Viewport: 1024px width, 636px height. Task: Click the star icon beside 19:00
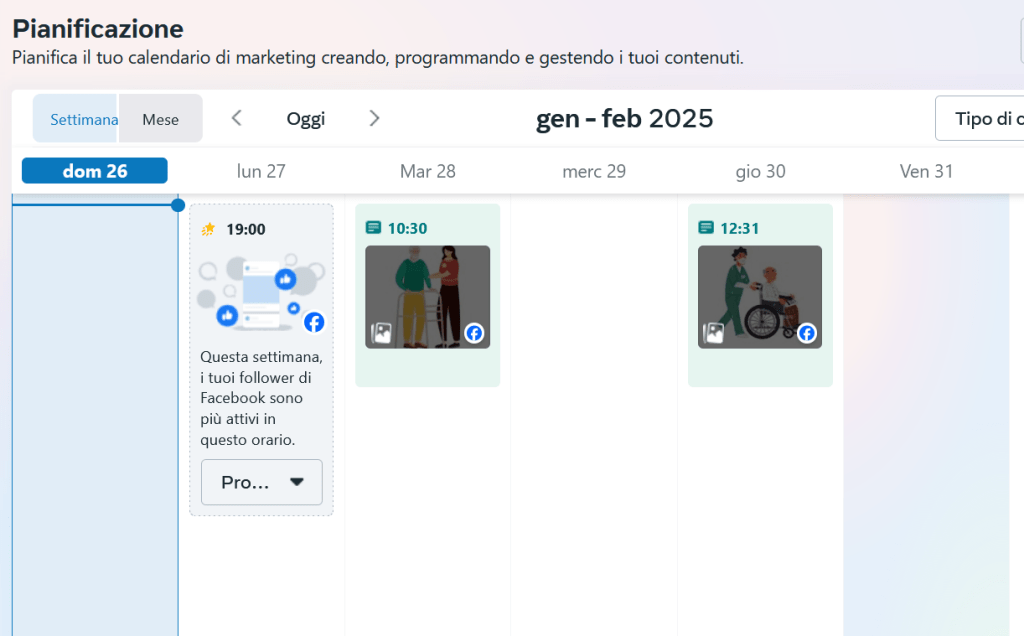pyautogui.click(x=208, y=229)
